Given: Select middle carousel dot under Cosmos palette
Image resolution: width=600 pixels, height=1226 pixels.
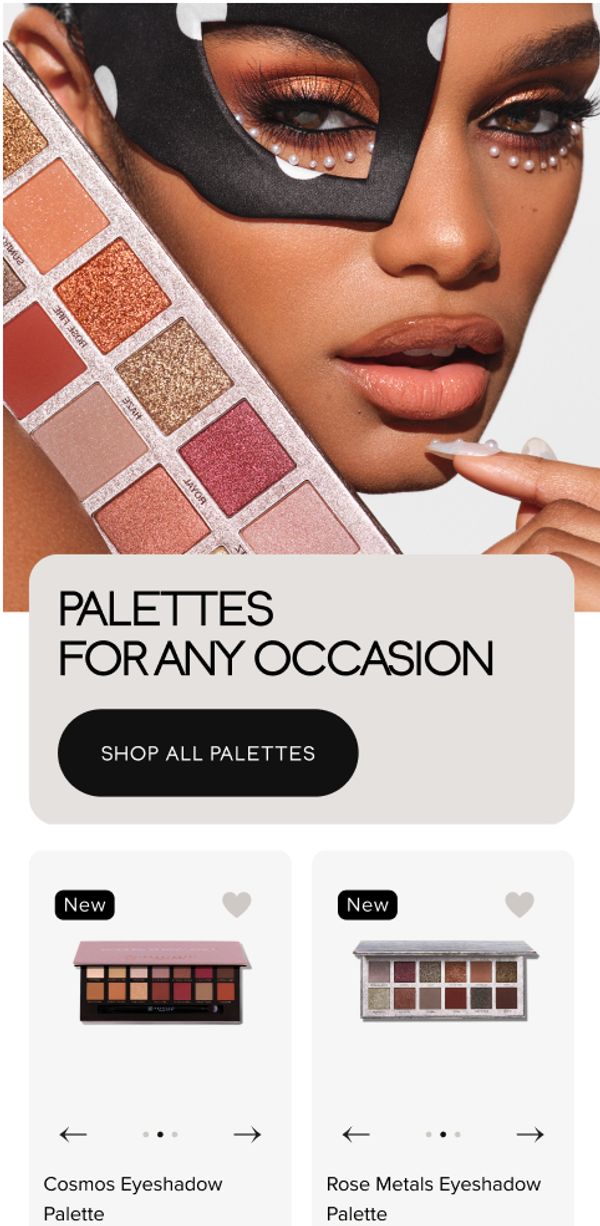Looking at the screenshot, I should click(160, 1134).
